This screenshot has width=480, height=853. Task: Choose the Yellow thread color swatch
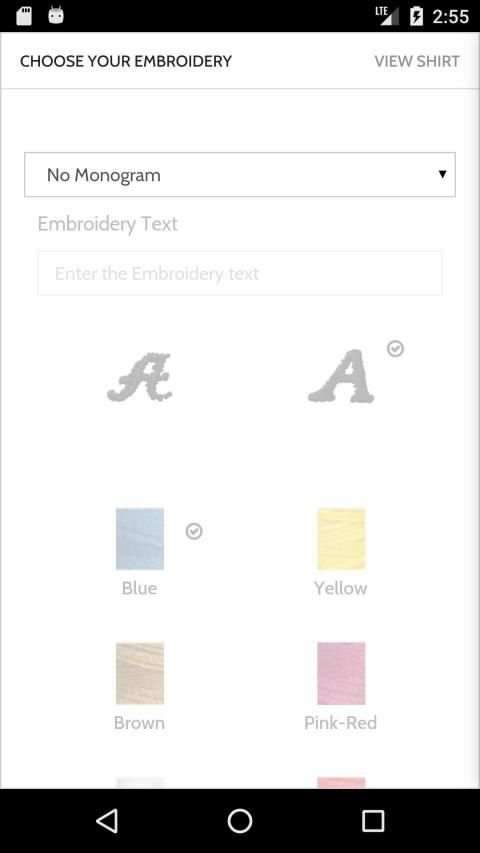click(x=341, y=539)
